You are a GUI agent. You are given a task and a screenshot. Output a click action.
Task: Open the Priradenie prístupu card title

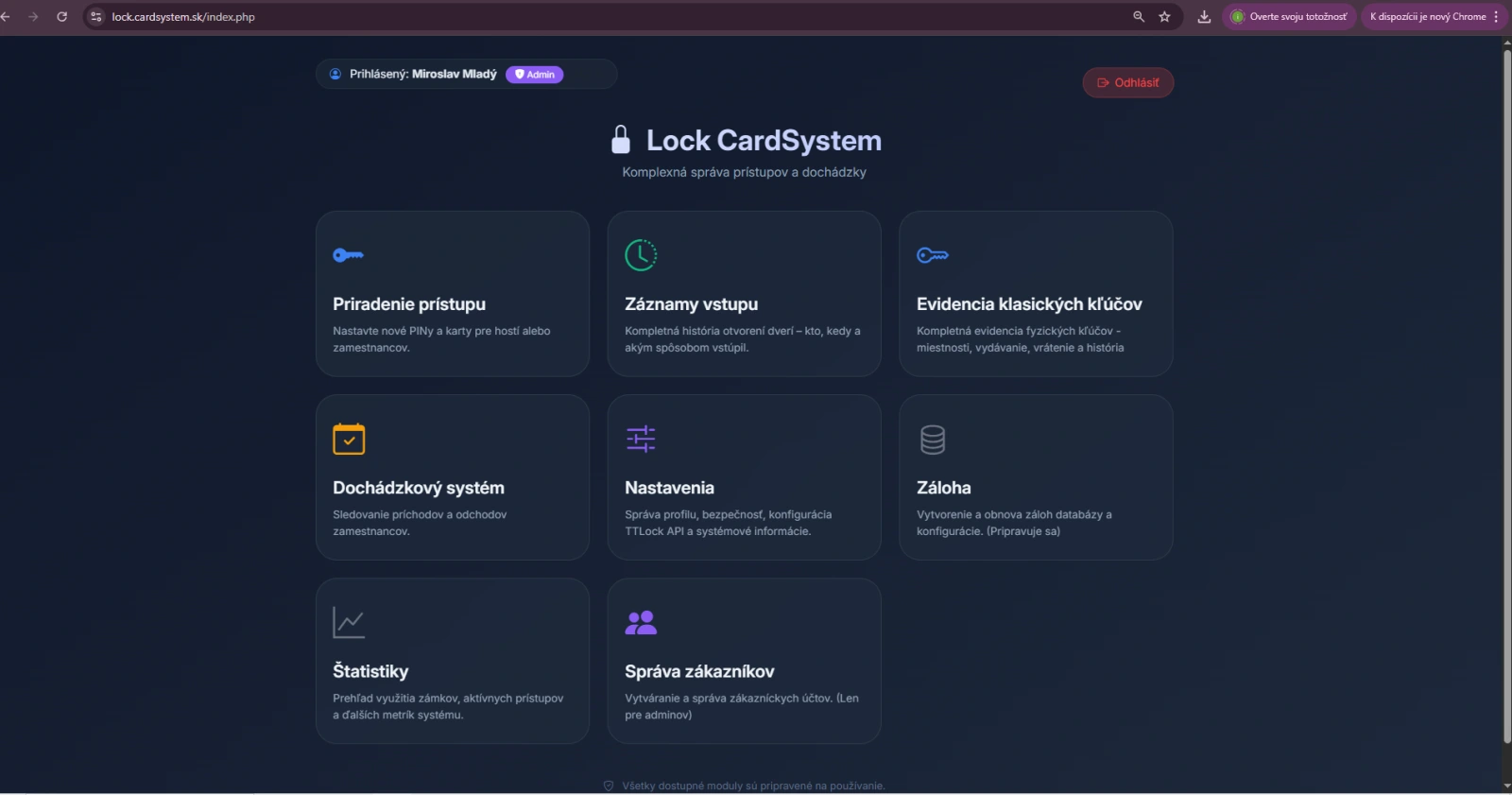coord(409,304)
